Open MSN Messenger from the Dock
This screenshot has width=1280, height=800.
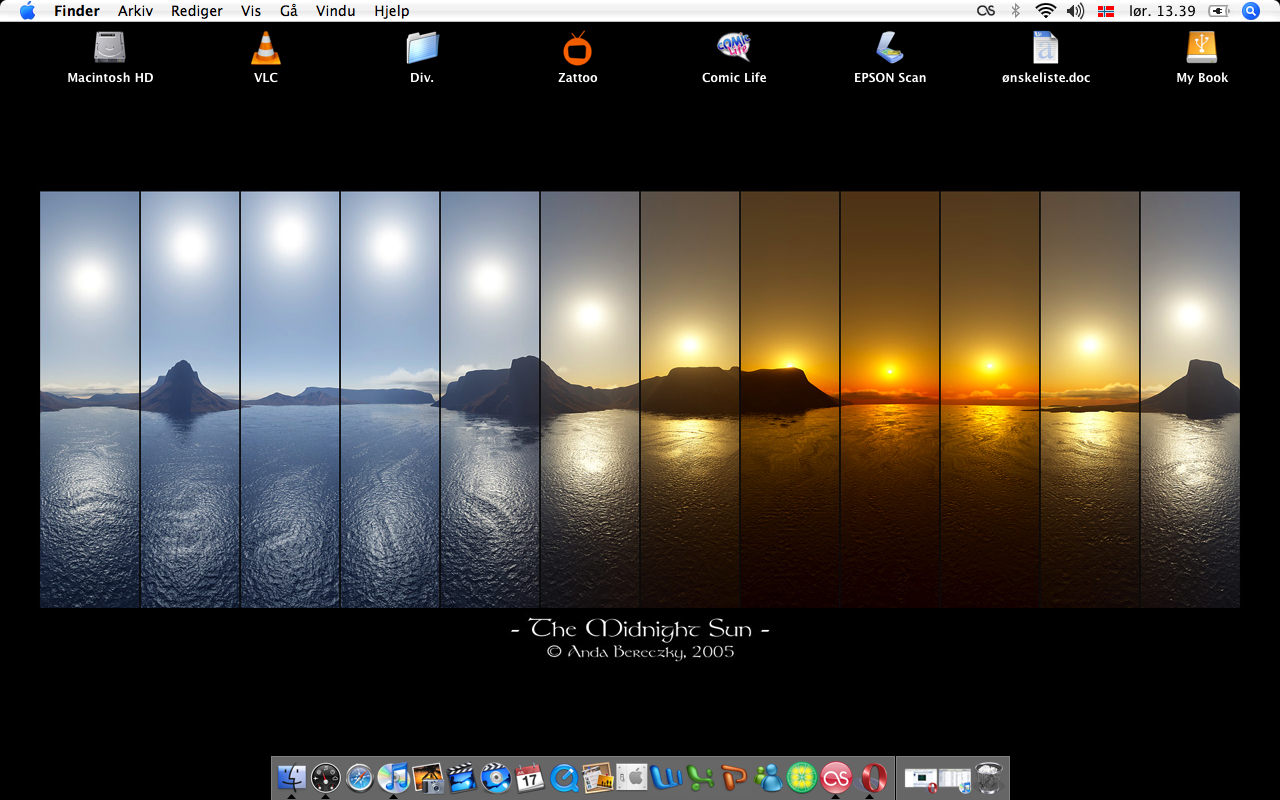click(x=768, y=777)
